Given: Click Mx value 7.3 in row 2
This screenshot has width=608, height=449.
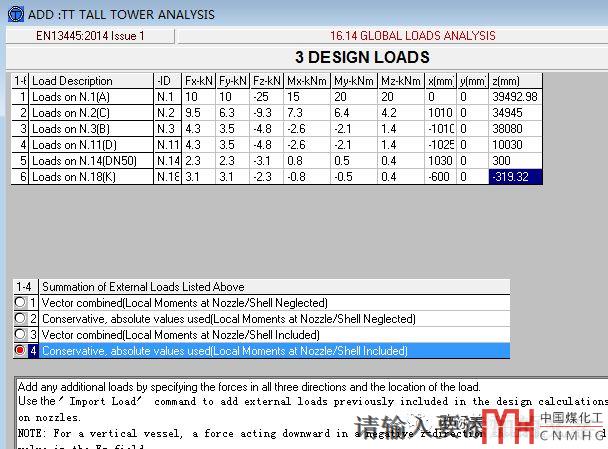Looking at the screenshot, I should [x=307, y=113].
